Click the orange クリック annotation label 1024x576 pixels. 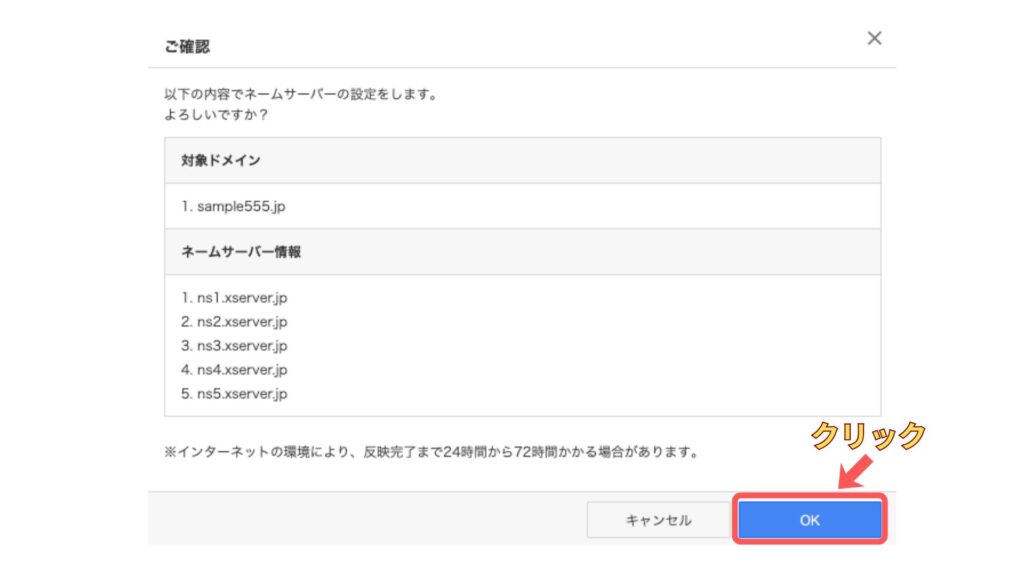(868, 436)
